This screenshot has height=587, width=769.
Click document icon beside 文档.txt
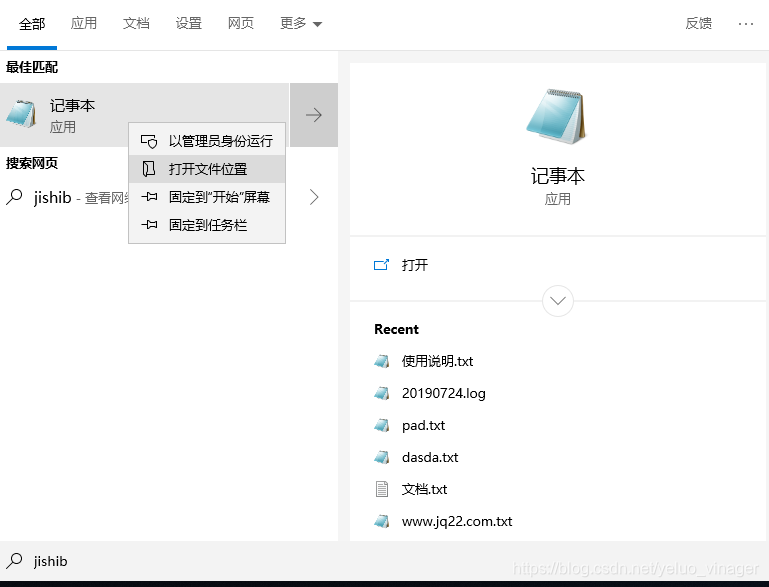[x=382, y=489]
